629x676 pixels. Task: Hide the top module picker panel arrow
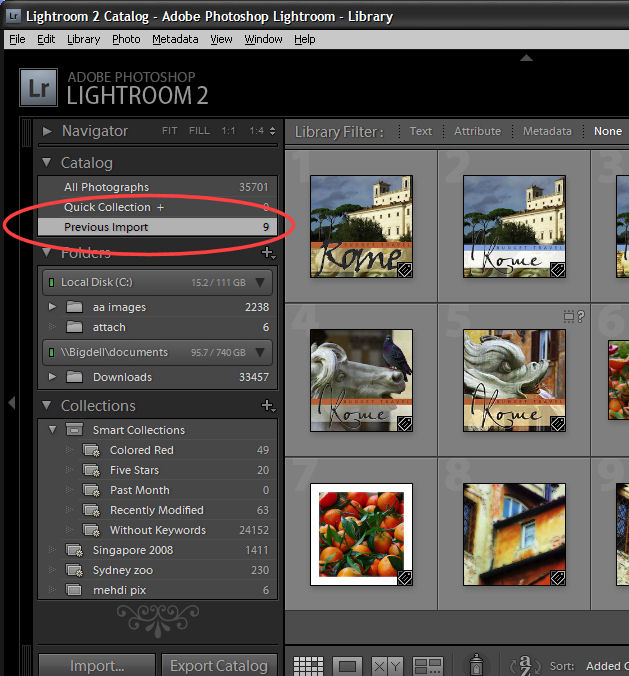[x=526, y=58]
